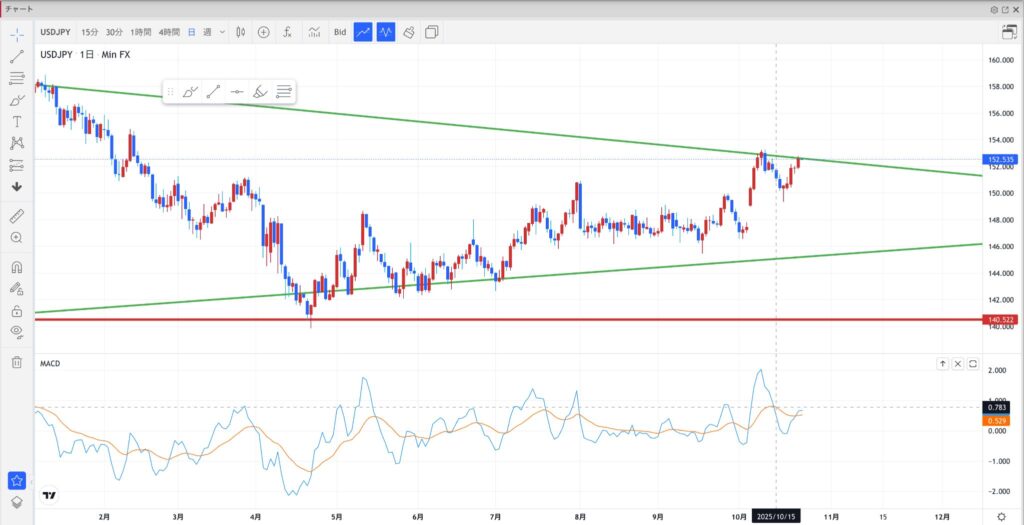
Task: Hide all drawings with eye icon
Action: click(17, 331)
